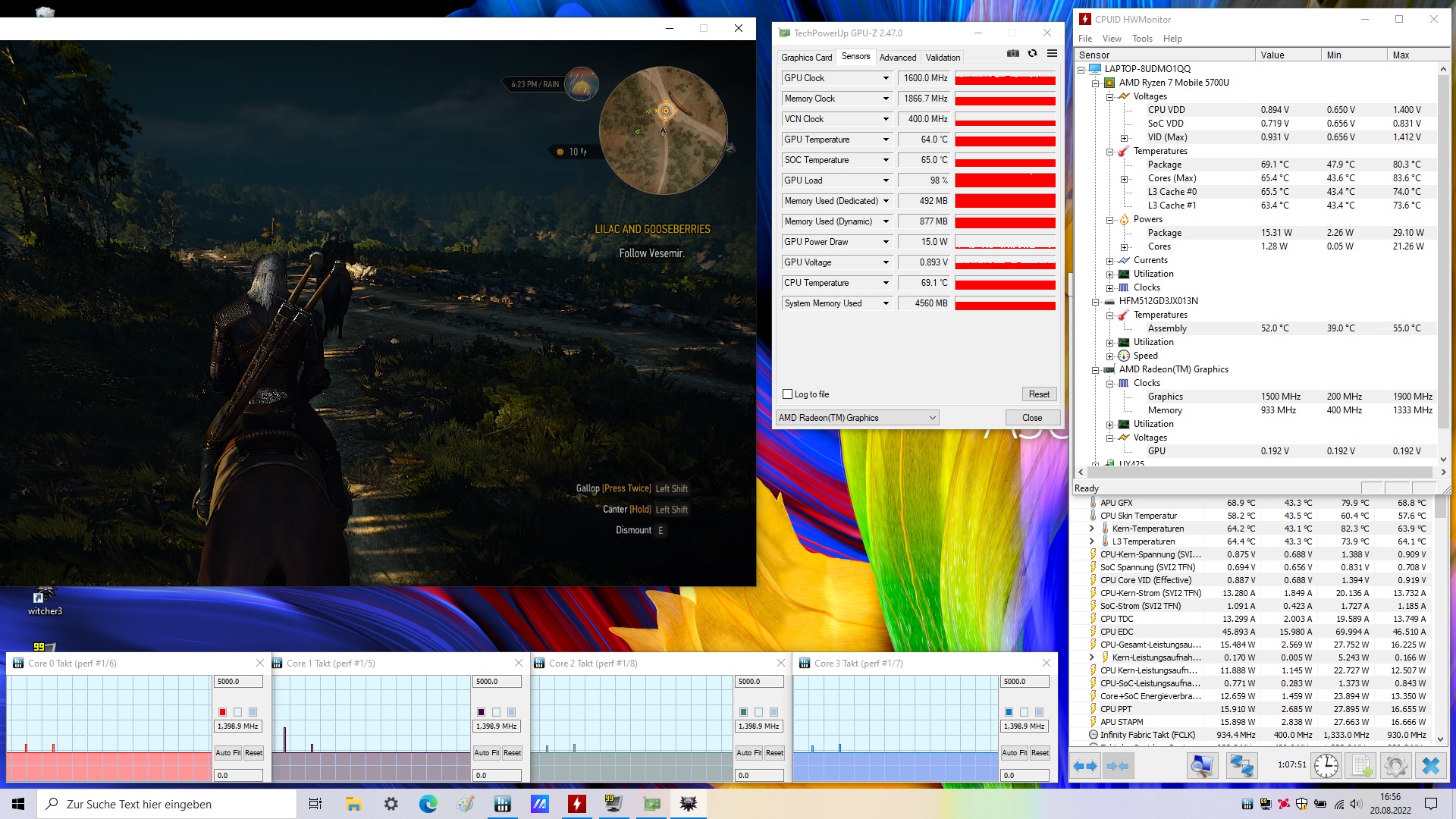Viewport: 1456px width, 819px height.
Task: Click the HWiNFO network monitors icon
Action: pos(1241,766)
